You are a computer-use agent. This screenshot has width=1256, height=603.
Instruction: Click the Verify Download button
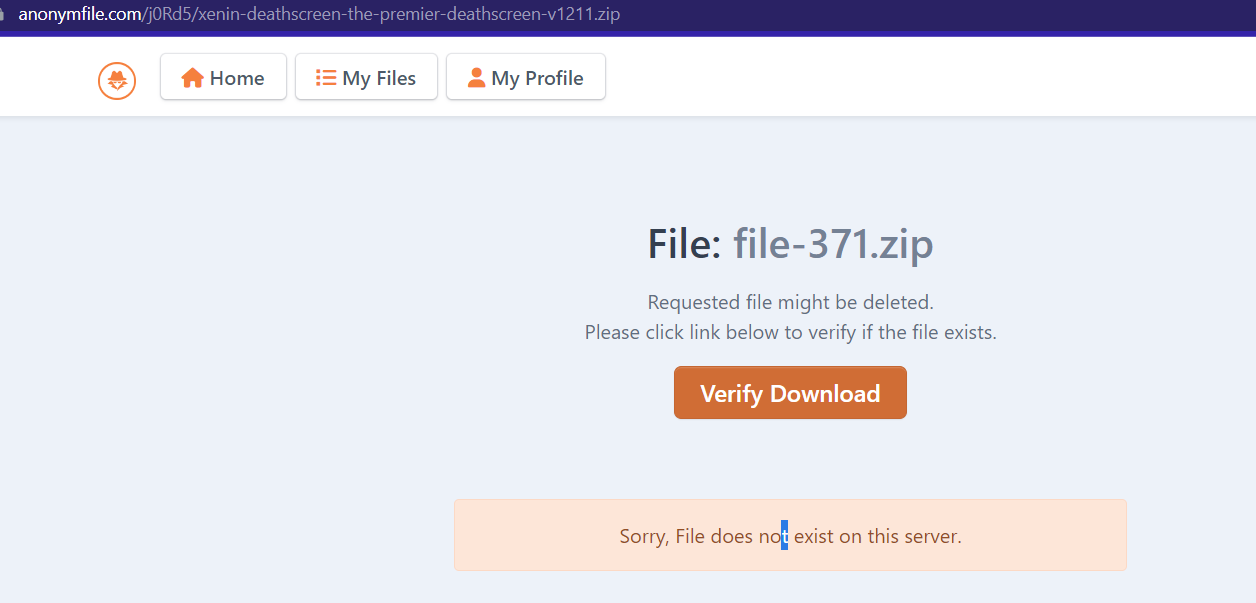(x=790, y=393)
